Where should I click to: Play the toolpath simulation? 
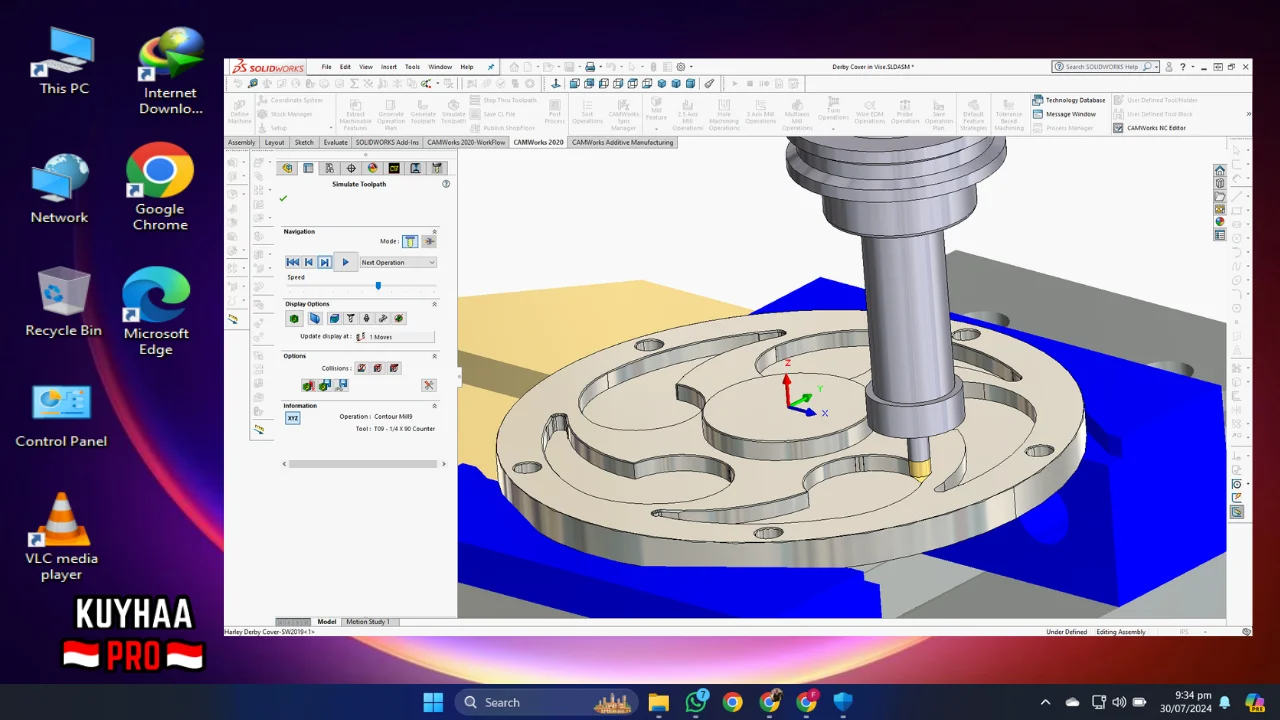click(x=345, y=262)
